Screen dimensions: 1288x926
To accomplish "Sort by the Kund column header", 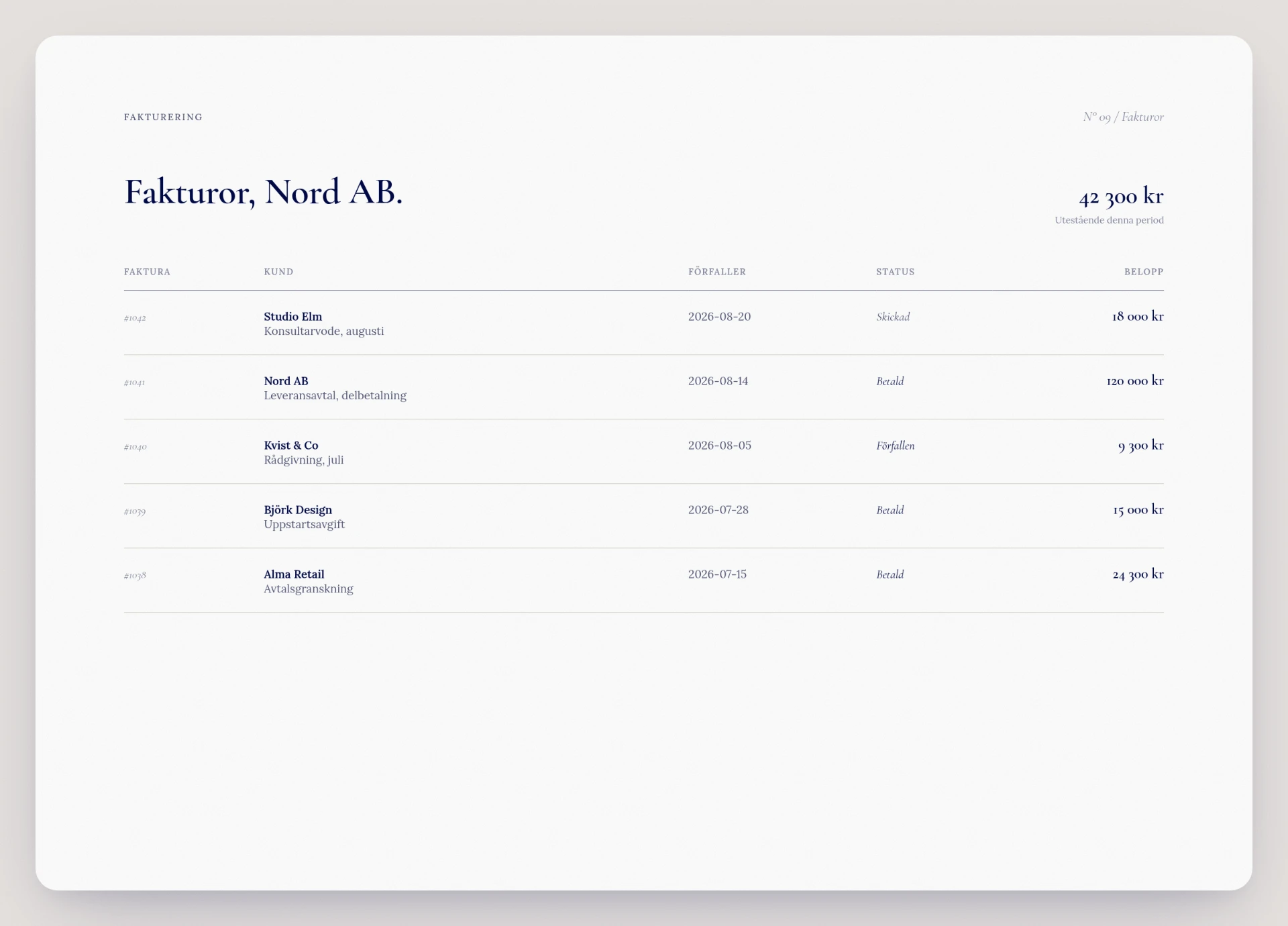I will [278, 272].
